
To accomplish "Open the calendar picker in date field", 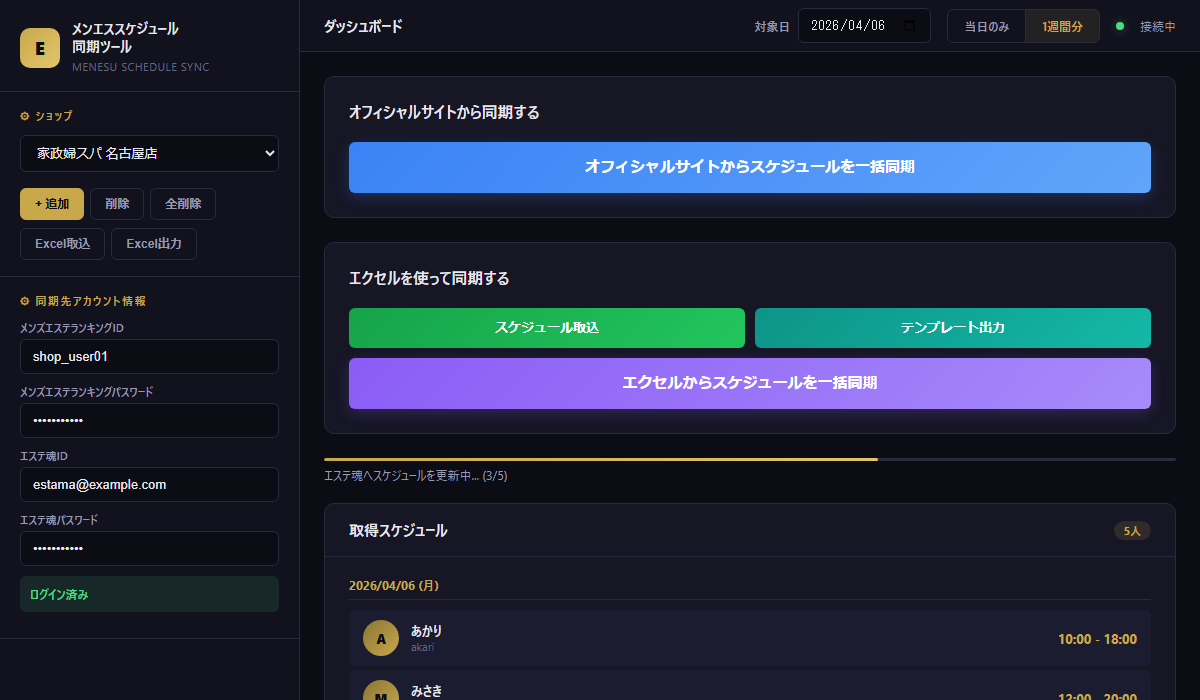I will 909,26.
